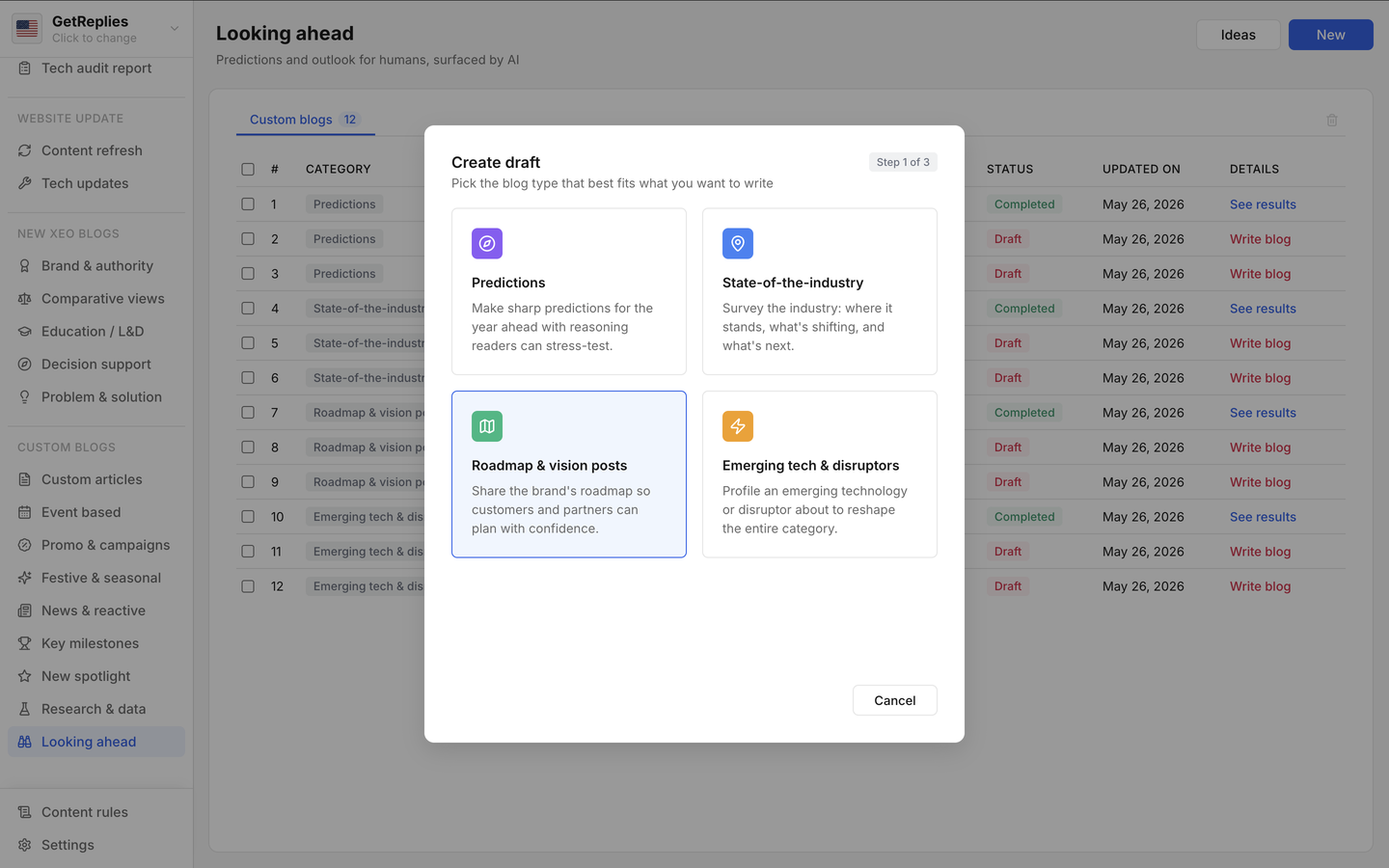Select the Emerging tech & disruptors card
1389x868 pixels.
(820, 474)
